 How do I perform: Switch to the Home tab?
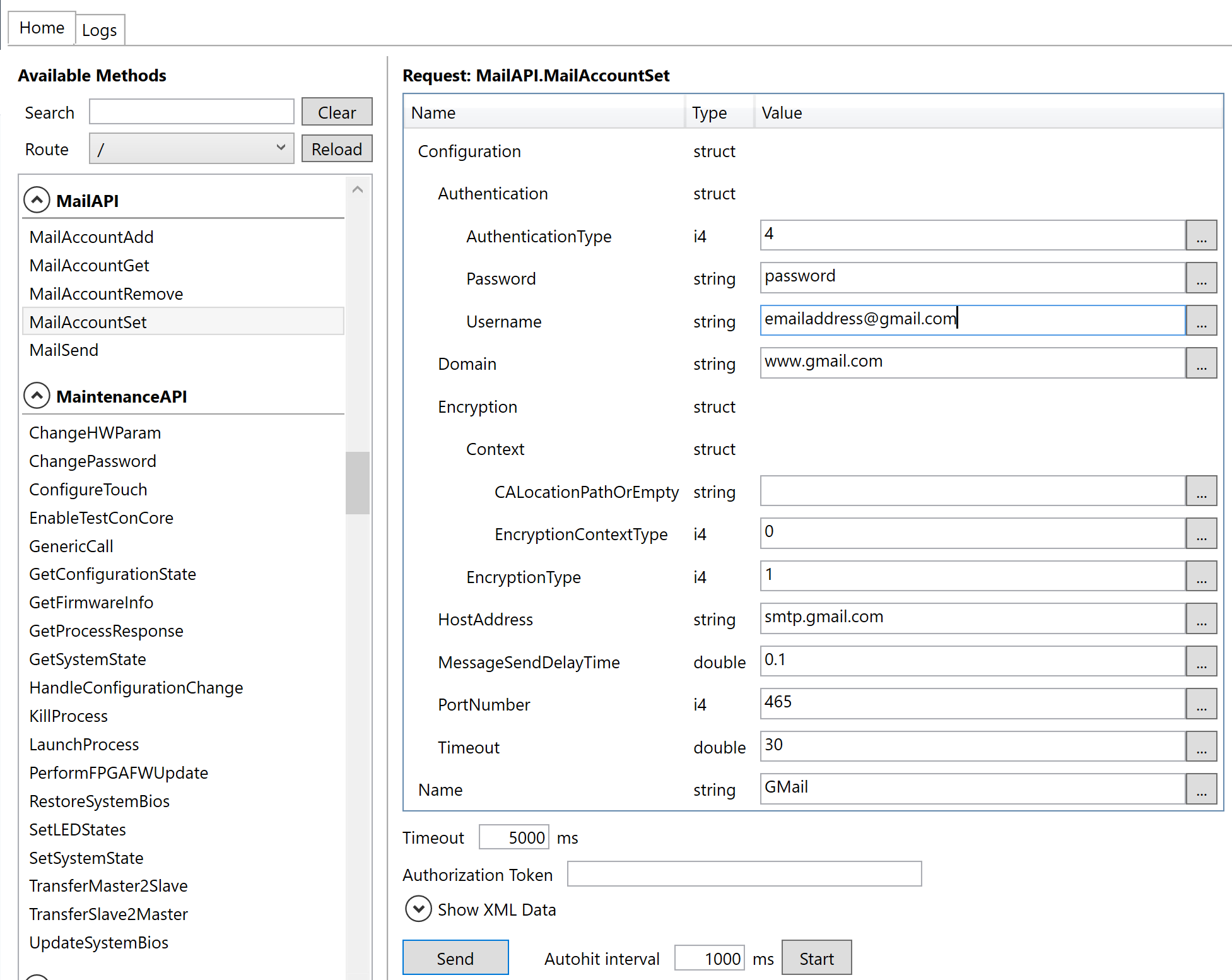coord(42,28)
